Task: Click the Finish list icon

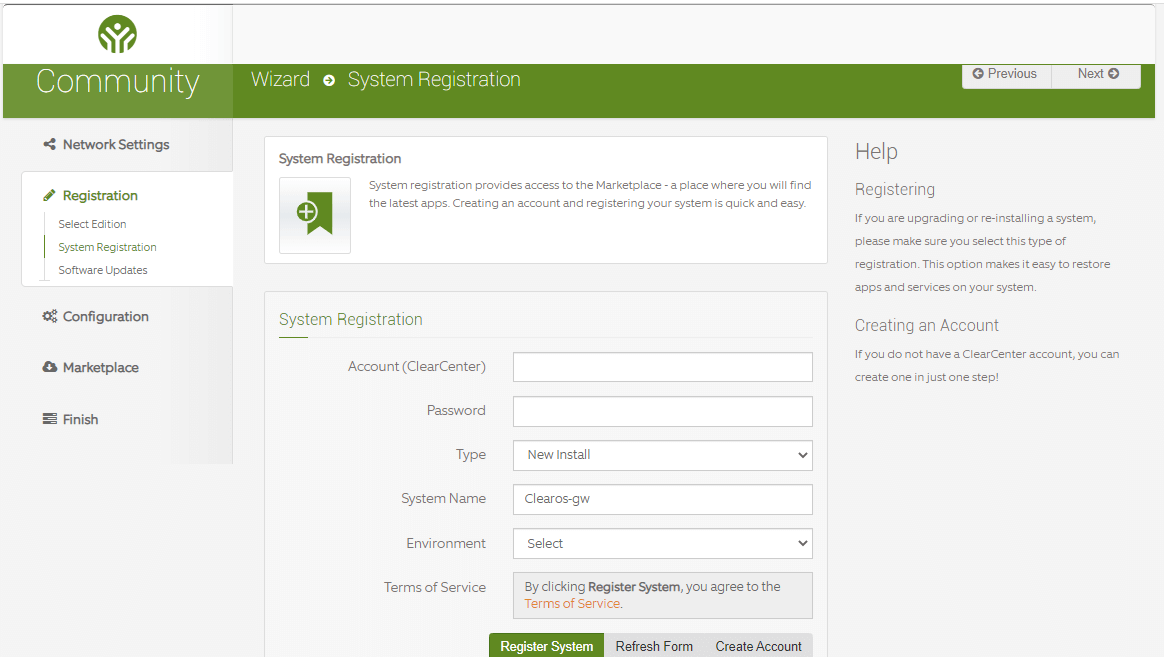Action: 50,419
